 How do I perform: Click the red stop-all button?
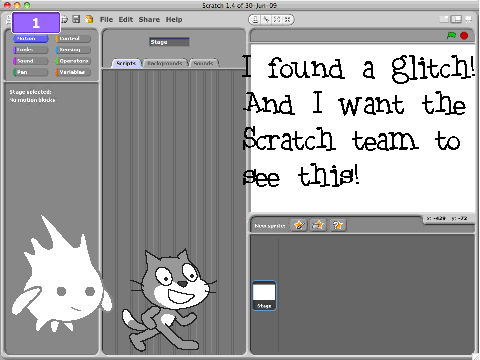pos(464,35)
